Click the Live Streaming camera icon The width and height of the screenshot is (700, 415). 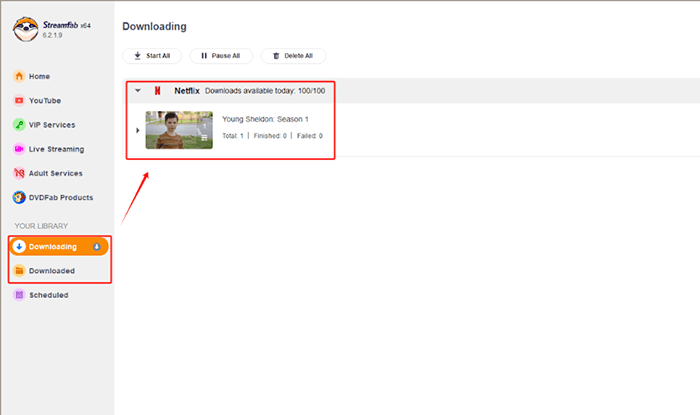(x=19, y=149)
